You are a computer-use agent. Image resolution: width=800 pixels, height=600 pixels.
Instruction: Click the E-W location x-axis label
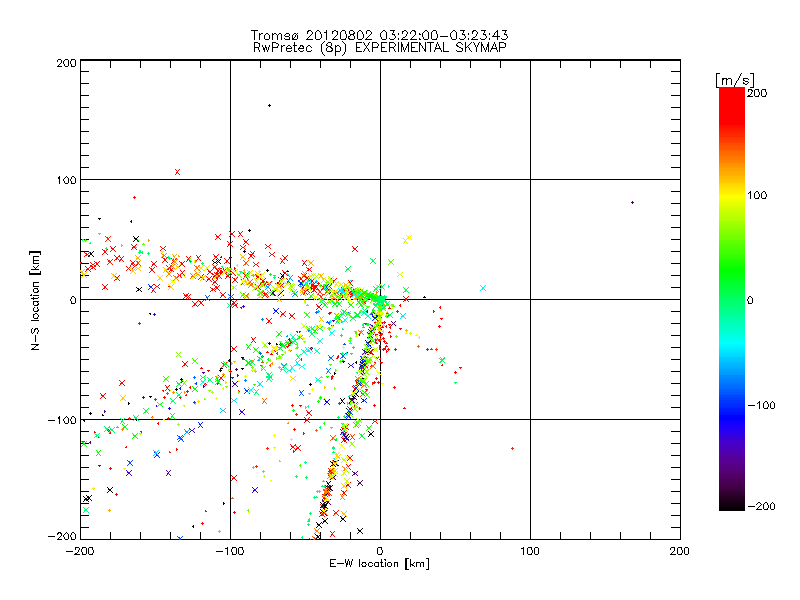tap(379, 564)
